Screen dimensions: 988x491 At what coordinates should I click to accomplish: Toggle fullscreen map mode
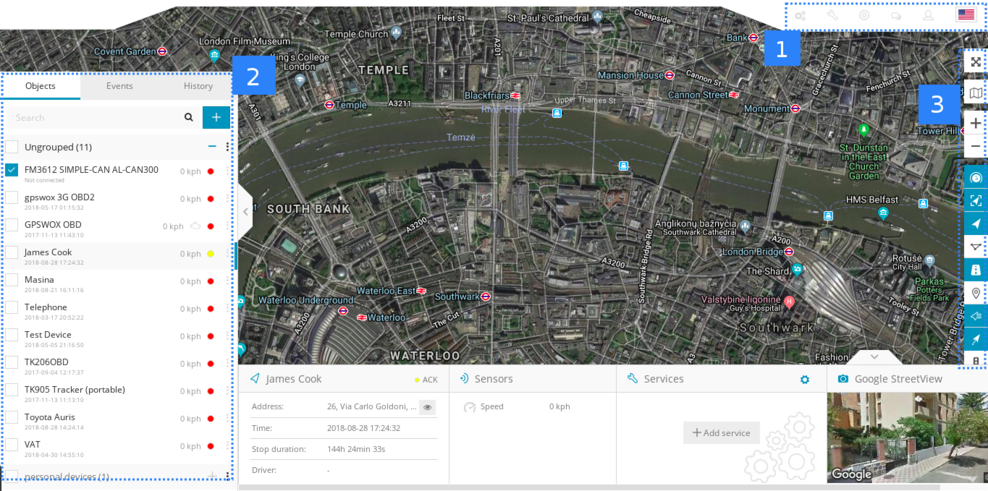click(975, 62)
